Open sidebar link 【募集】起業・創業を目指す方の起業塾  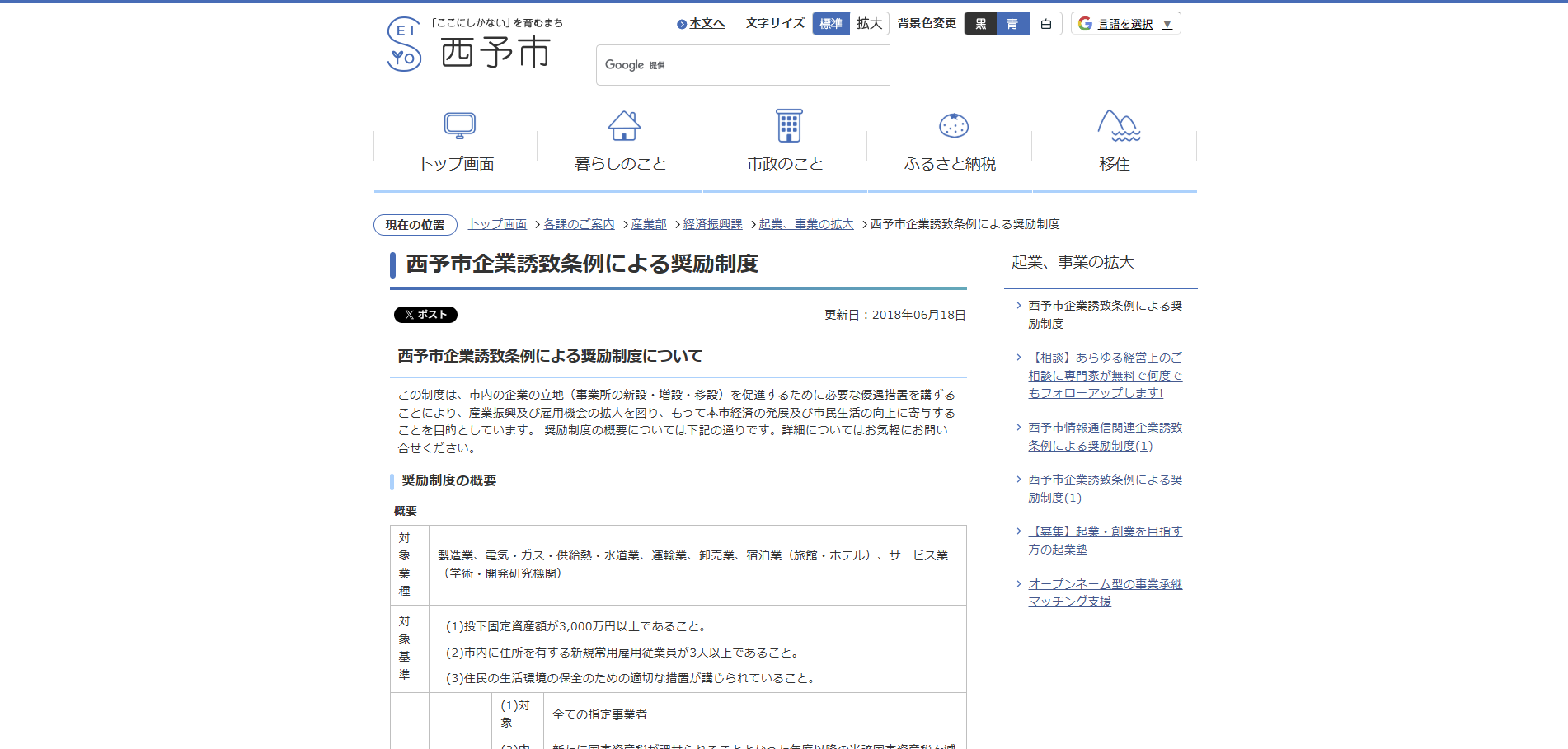[1105, 541]
